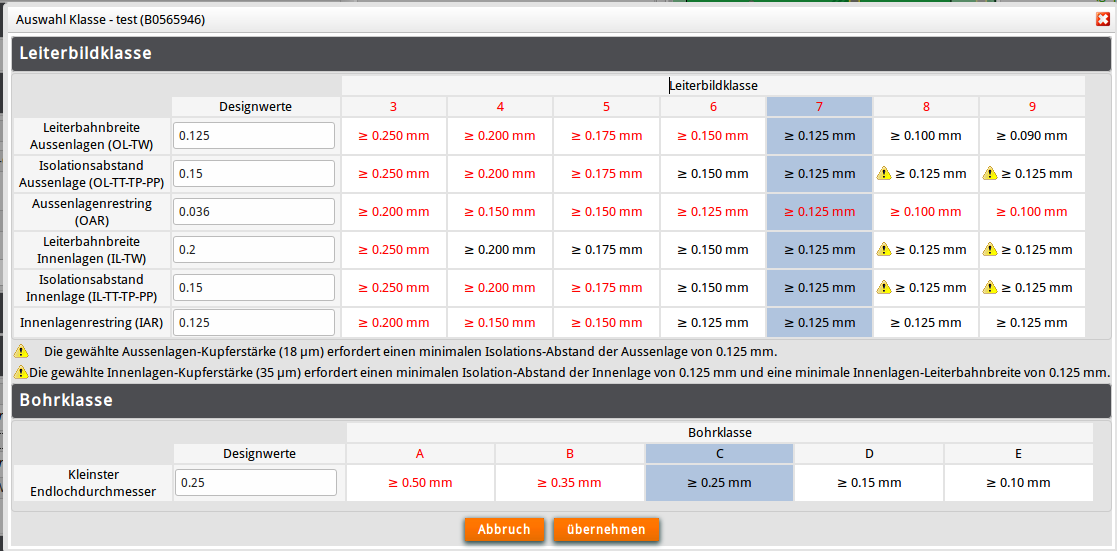Edit the Aussenlagenrestring OAR field 0.036
Image resolution: width=1117 pixels, height=551 pixels.
tap(254, 212)
